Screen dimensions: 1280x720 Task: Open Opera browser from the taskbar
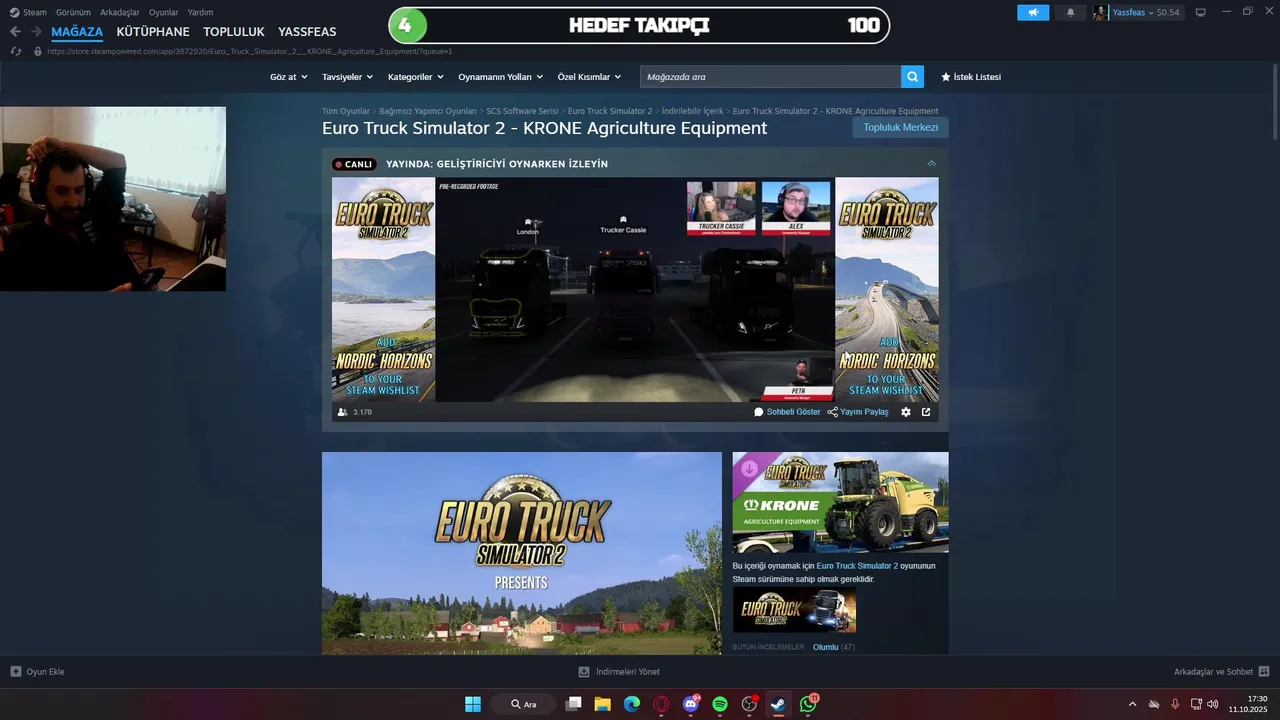(661, 704)
